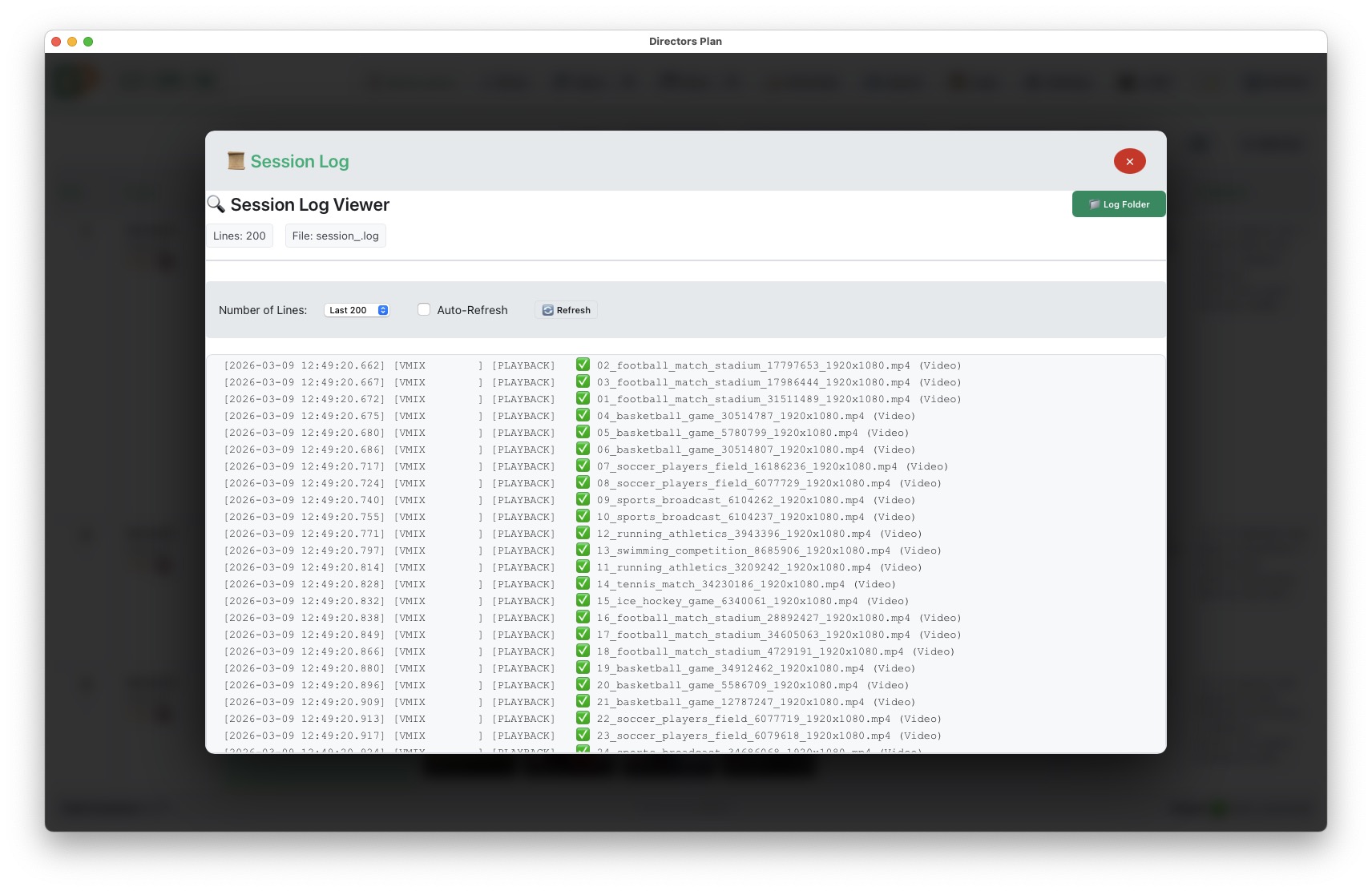Click the checkmark beside 13_swimming_competition entry
1372x891 pixels.
point(583,550)
